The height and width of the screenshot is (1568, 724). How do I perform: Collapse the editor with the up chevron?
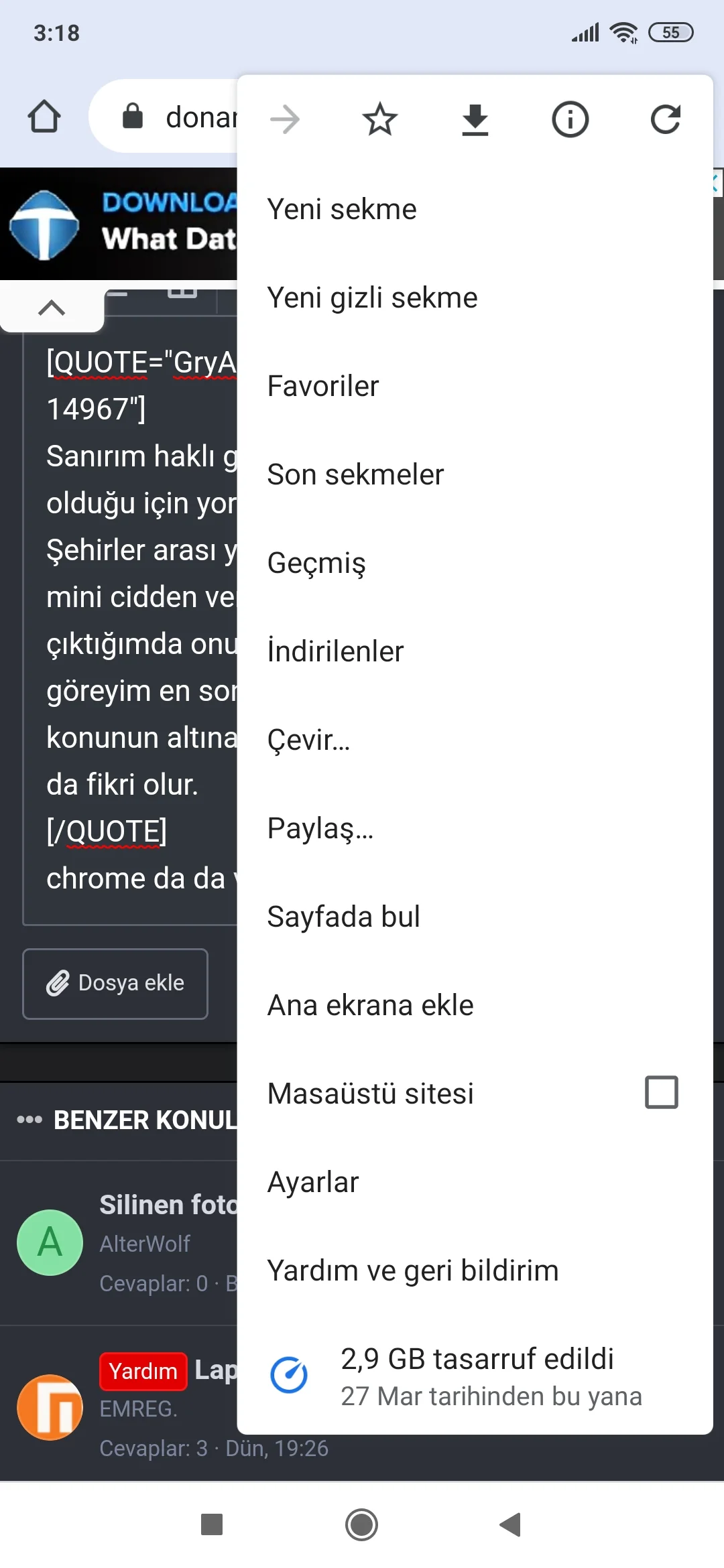tap(52, 308)
